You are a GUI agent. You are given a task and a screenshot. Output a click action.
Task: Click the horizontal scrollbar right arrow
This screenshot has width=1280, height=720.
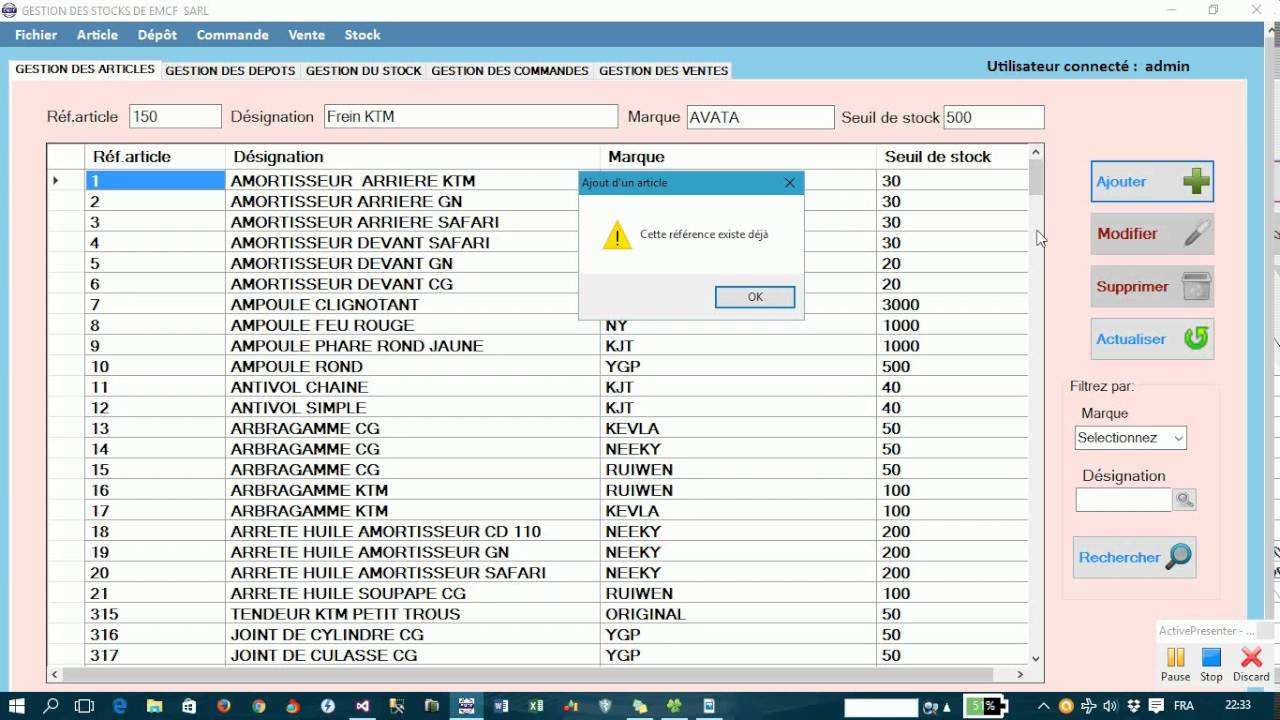(x=1020, y=675)
